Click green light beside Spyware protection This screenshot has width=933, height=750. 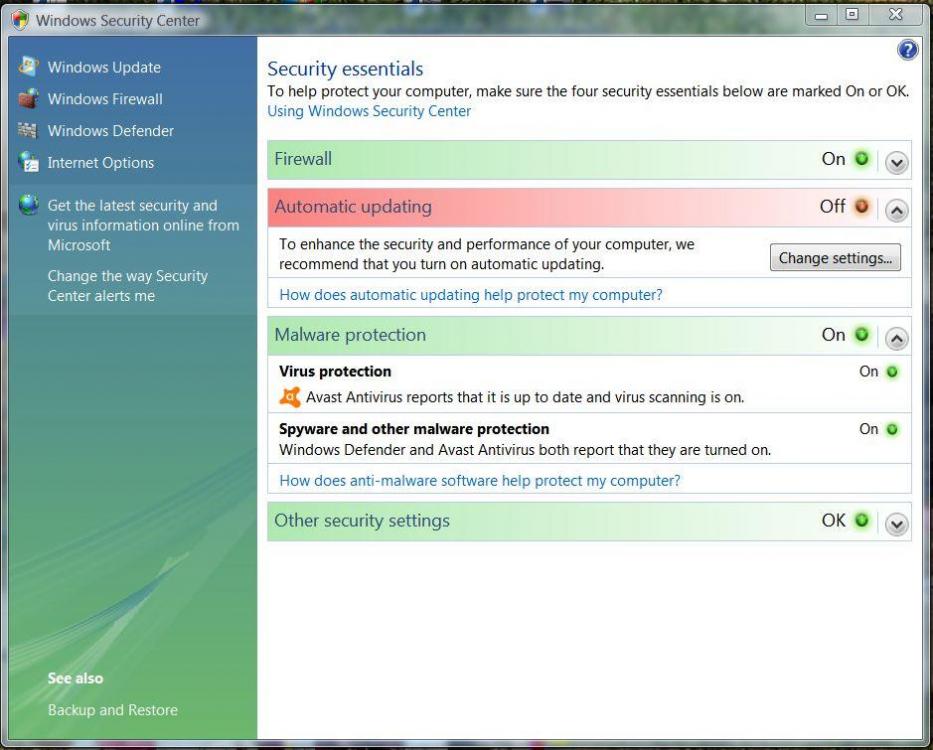tap(892, 429)
